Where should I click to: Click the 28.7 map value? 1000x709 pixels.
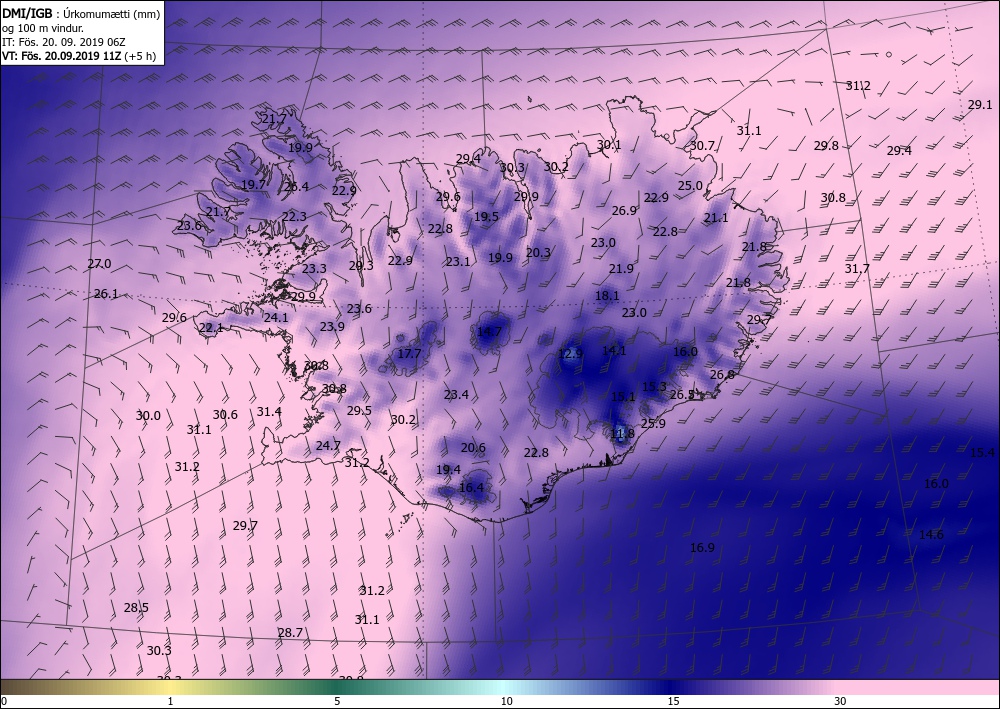(x=290, y=633)
